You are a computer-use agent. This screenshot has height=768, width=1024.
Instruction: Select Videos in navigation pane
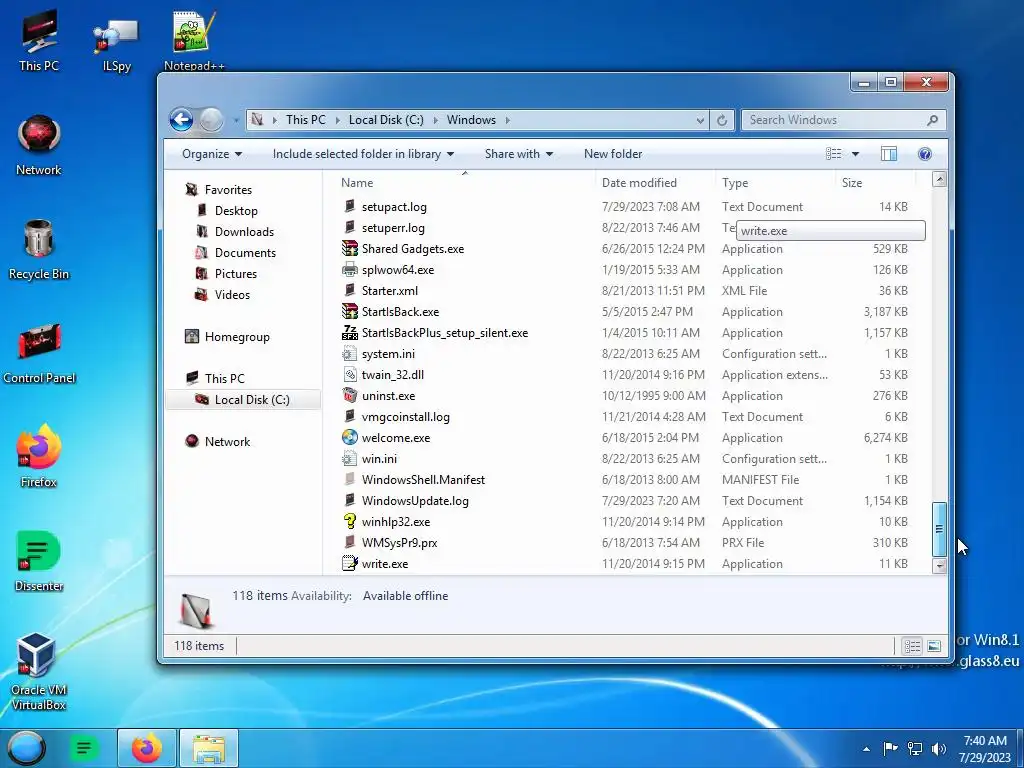232,295
